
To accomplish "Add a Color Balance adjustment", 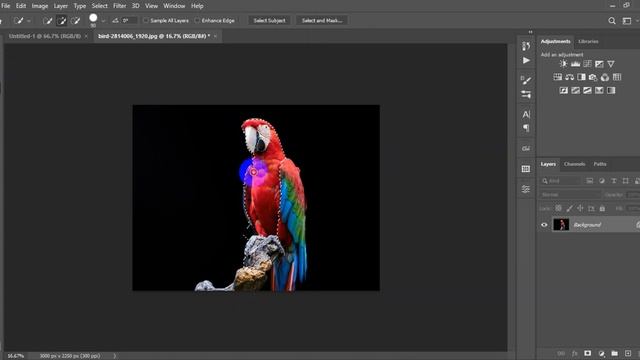I will [569, 77].
